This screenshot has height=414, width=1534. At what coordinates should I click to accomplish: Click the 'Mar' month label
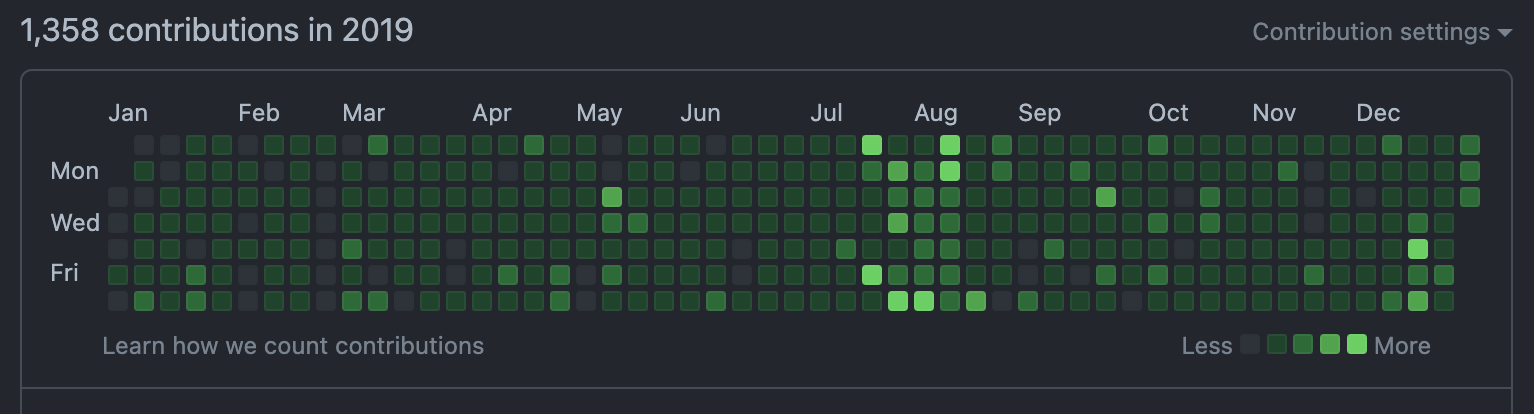click(x=363, y=113)
